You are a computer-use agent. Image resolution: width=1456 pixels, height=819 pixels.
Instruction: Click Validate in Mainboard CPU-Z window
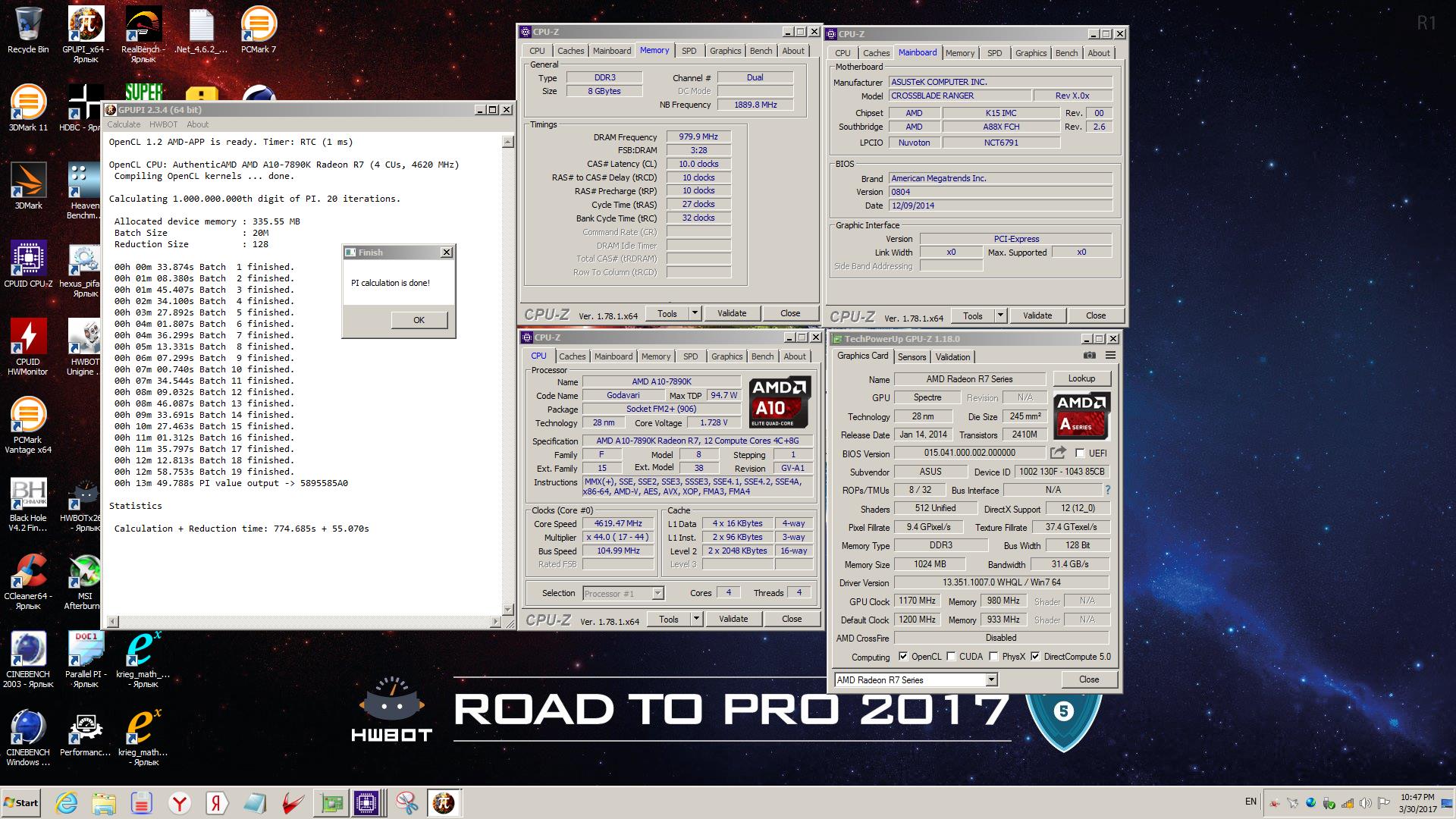tap(1037, 315)
